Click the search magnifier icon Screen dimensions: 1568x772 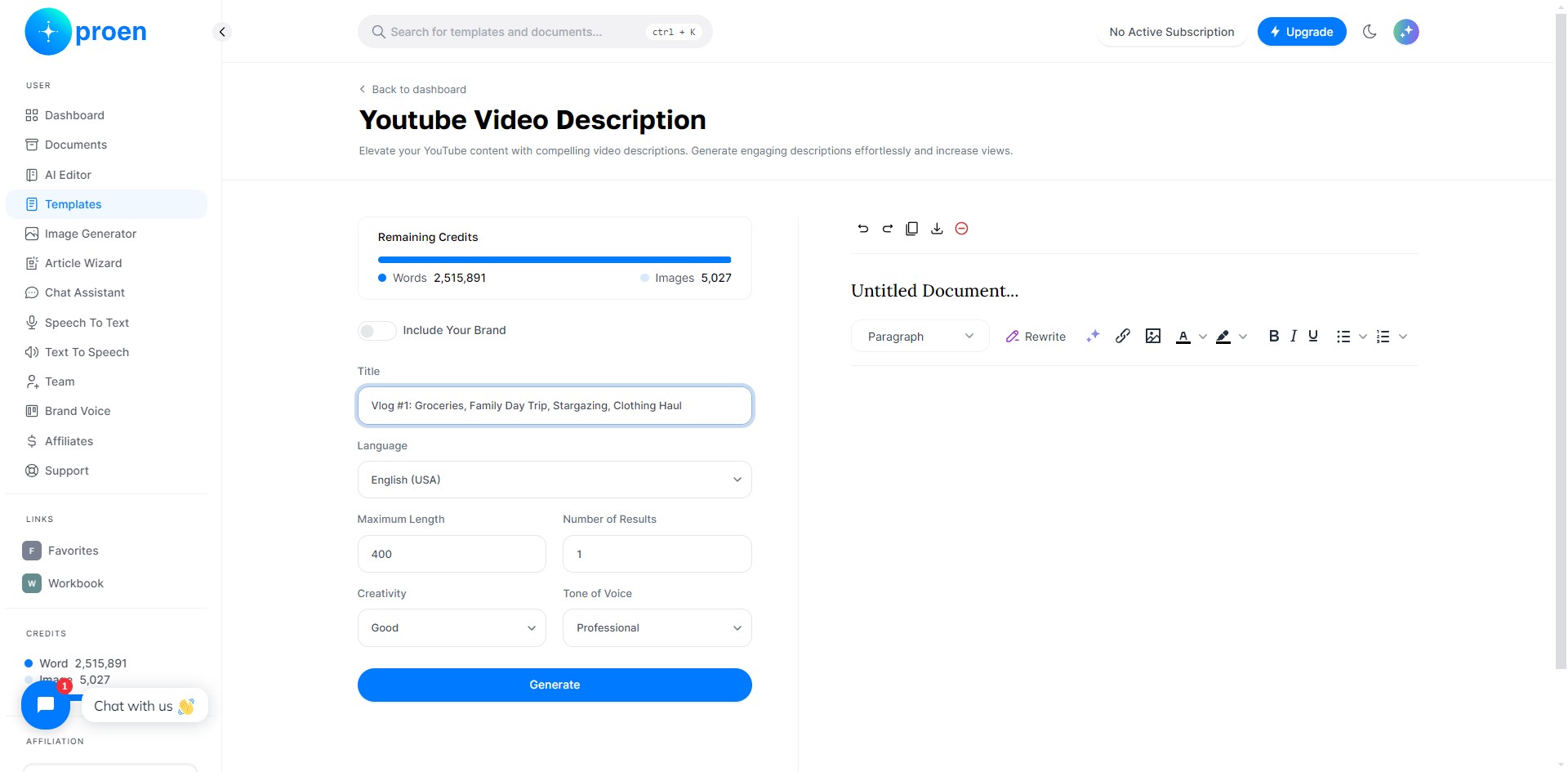click(378, 32)
